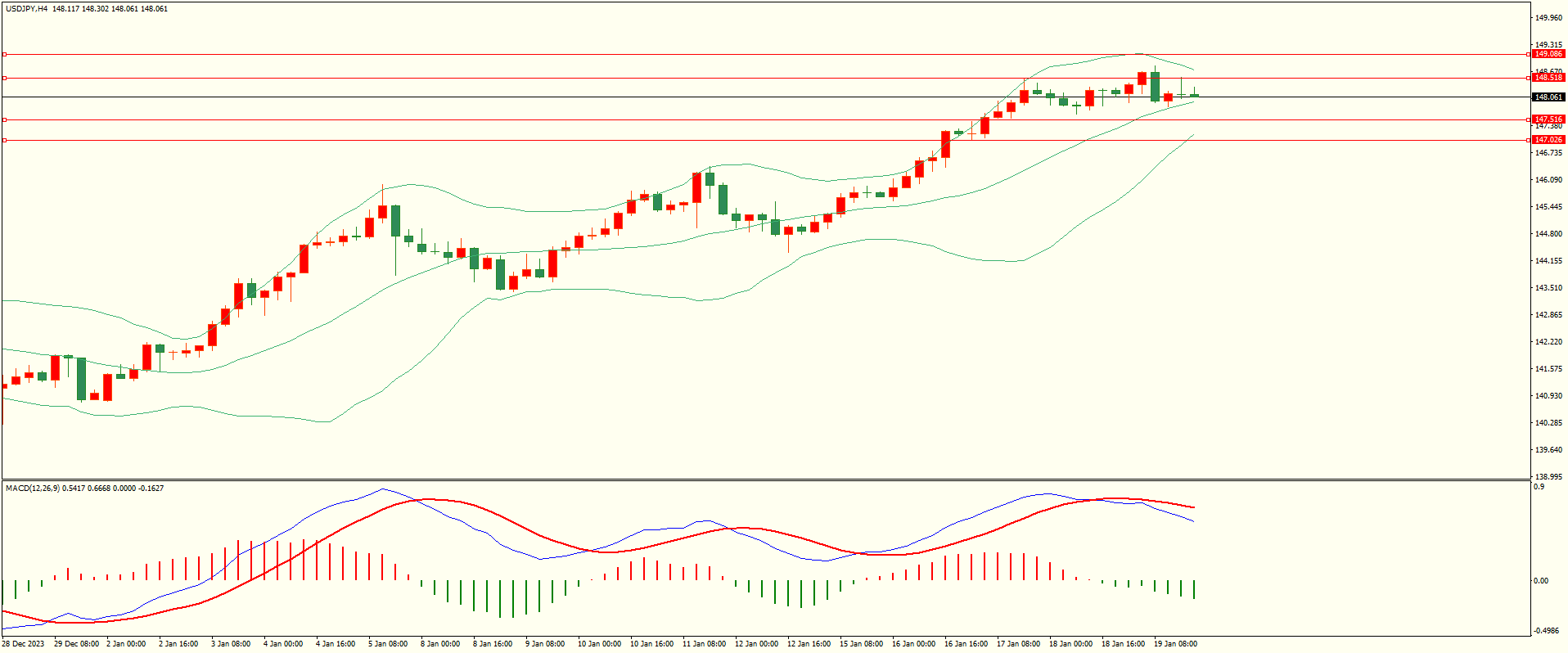This screenshot has width=1568, height=653.
Task: Click the 2 Jan 00:00 time label
Action: pos(126,644)
